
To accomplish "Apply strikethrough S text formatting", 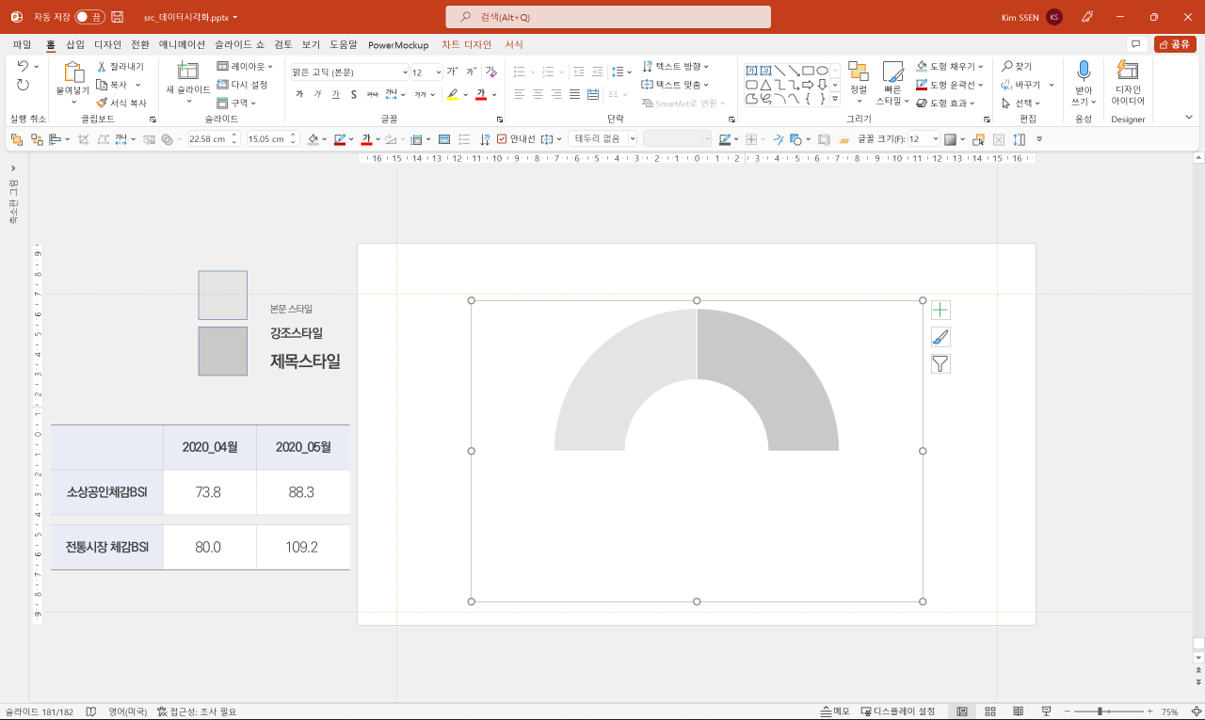I will (x=353, y=95).
